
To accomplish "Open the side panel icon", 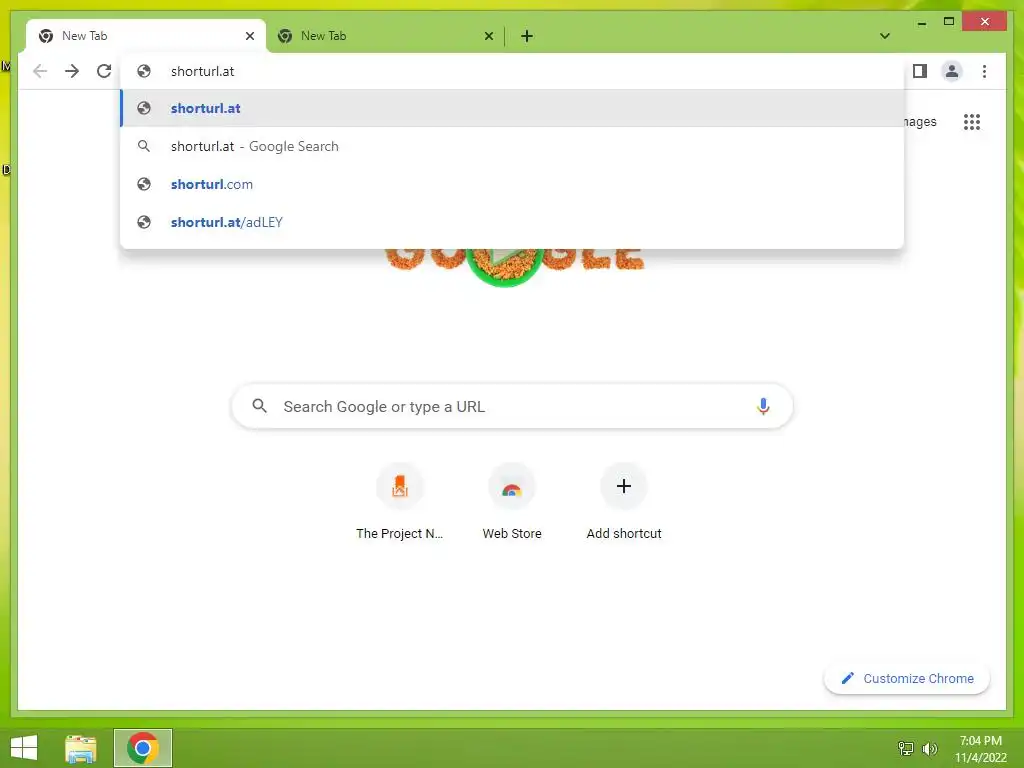I will point(920,71).
